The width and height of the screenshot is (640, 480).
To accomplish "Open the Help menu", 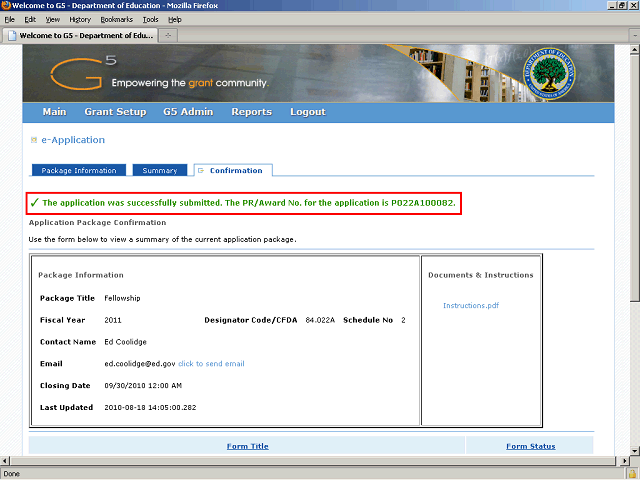I will (175, 20).
